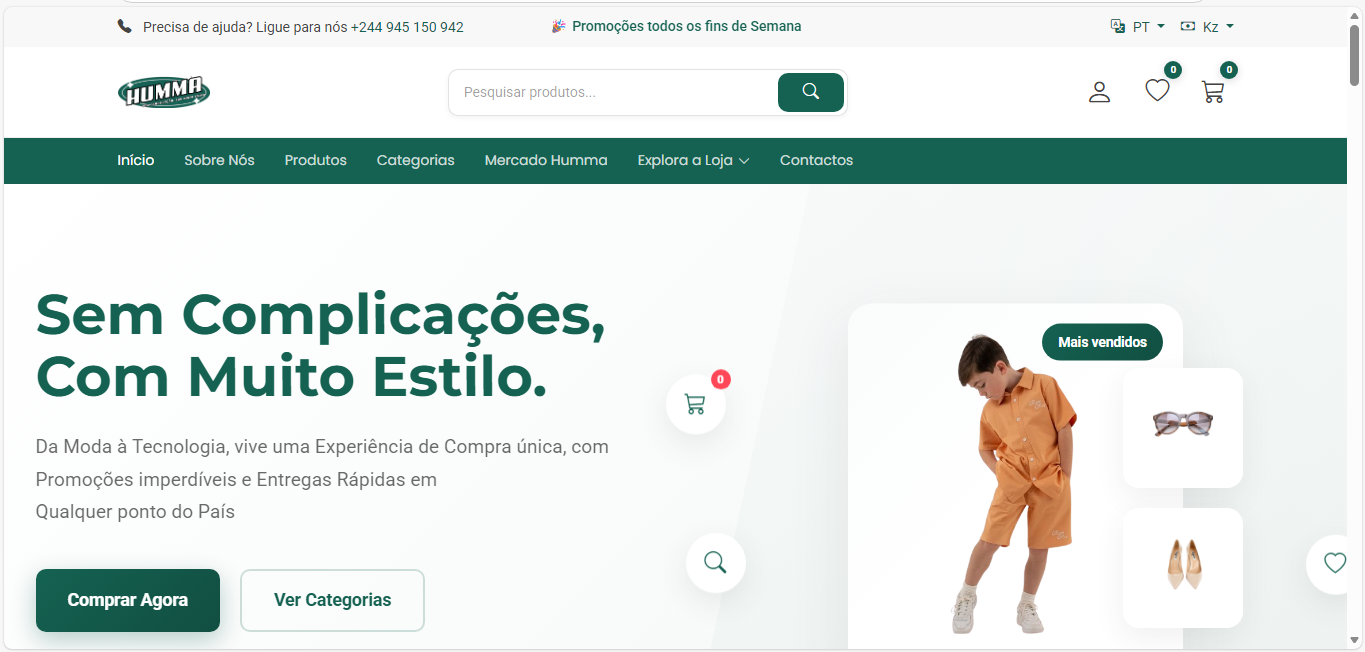Image resolution: width=1365 pixels, height=652 pixels.
Task: Expand the Explora a Loja menu
Action: (x=693, y=160)
